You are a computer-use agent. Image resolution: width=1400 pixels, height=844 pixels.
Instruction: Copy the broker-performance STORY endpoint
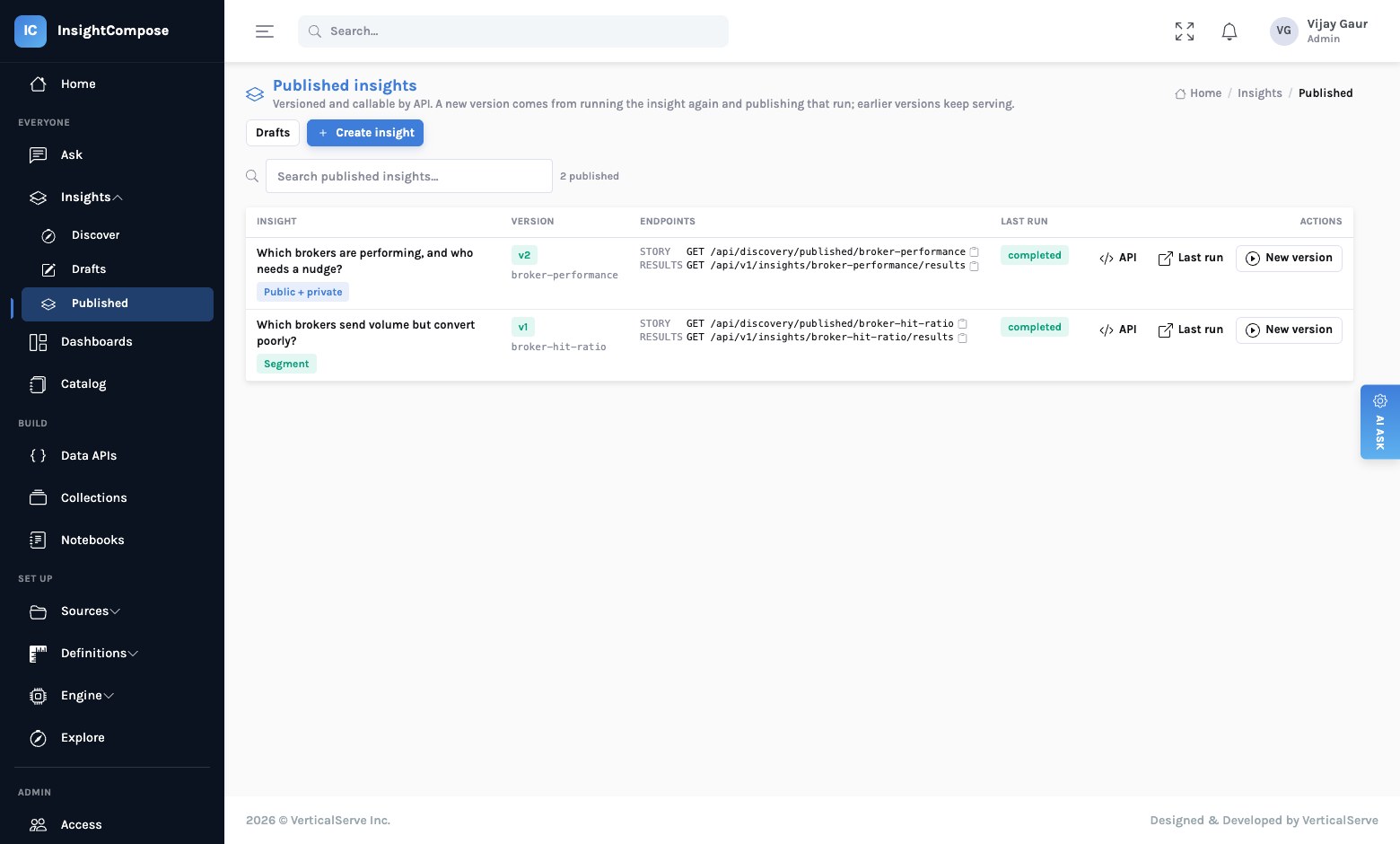click(x=974, y=252)
